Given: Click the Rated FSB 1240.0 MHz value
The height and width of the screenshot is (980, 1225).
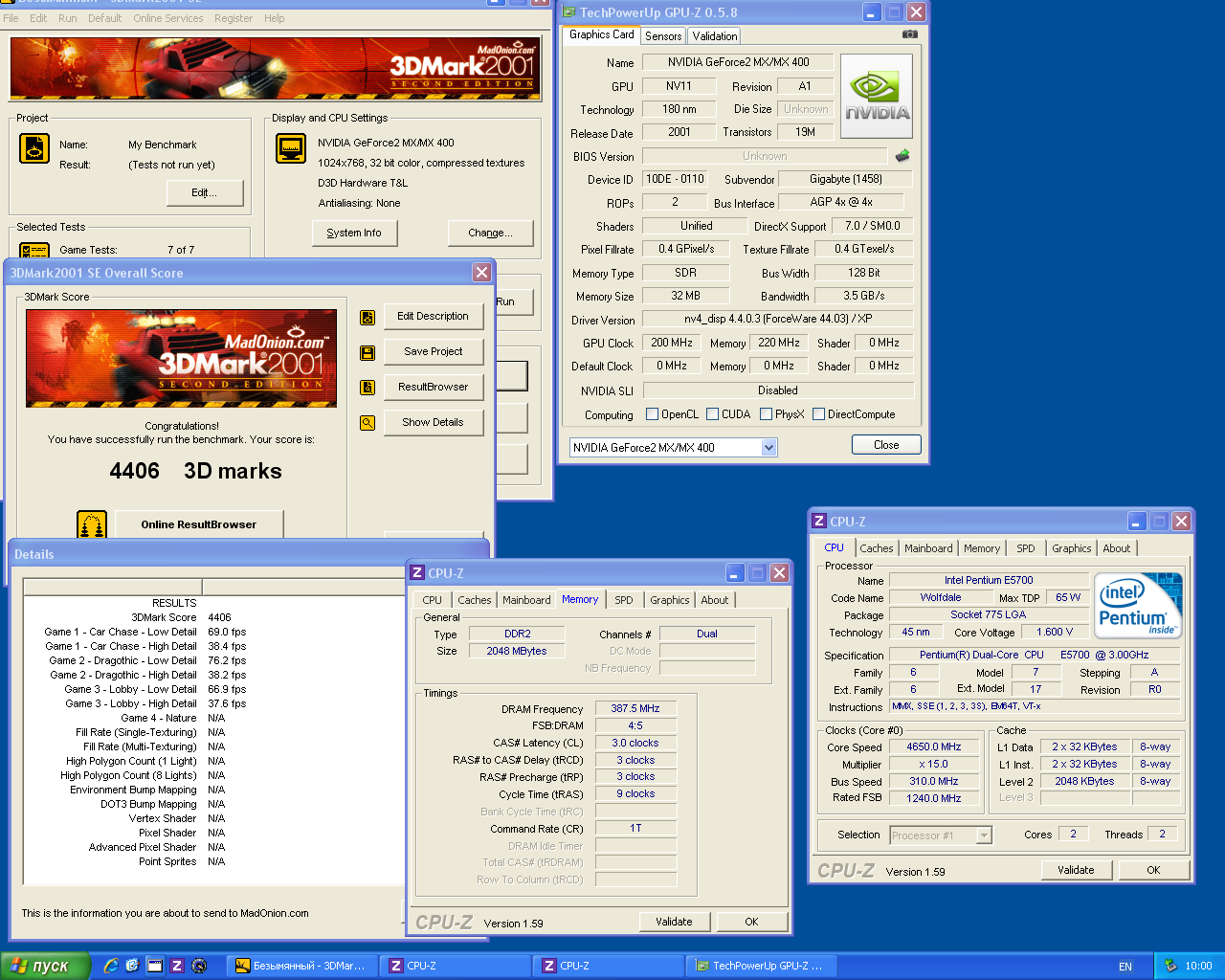Looking at the screenshot, I should coord(934,798).
